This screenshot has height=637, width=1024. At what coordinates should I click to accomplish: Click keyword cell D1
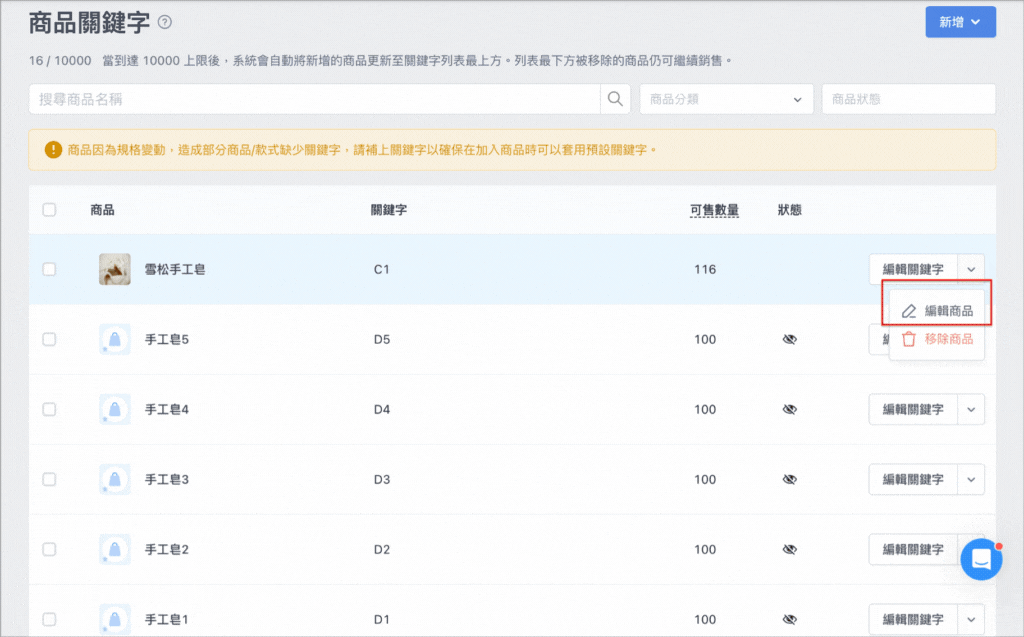point(381,619)
